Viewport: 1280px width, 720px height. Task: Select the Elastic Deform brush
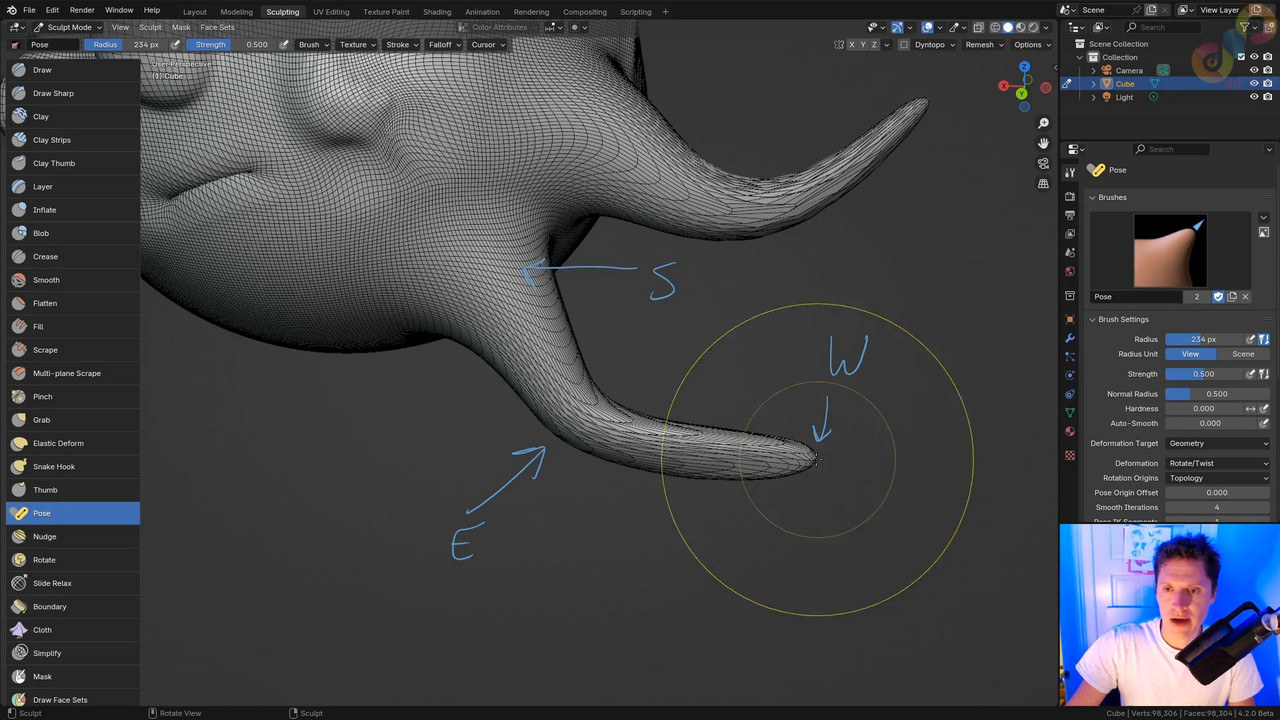click(x=72, y=443)
